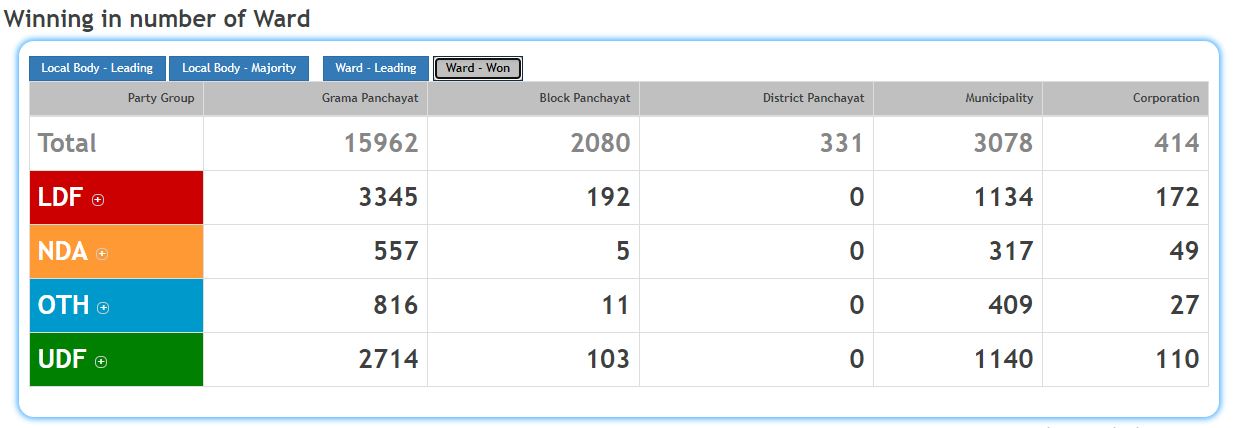Expand the NDA party group plus icon

point(102,254)
